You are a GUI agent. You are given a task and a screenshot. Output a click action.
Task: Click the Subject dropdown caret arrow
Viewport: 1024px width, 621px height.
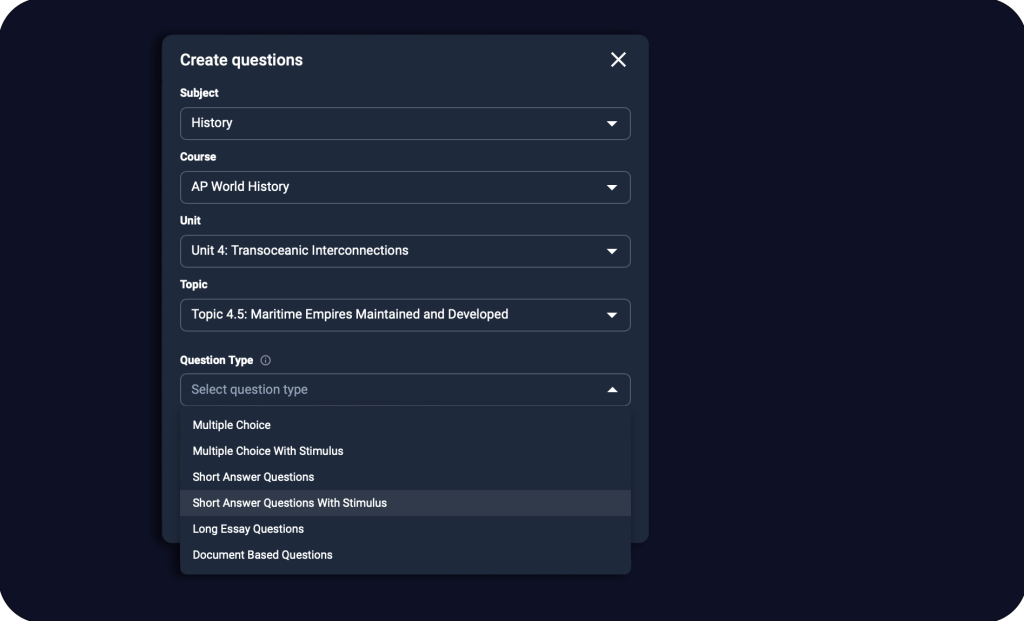[612, 124]
